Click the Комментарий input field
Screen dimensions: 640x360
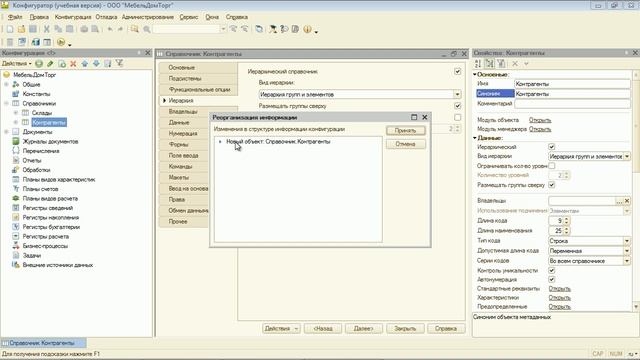pyautogui.click(x=572, y=104)
